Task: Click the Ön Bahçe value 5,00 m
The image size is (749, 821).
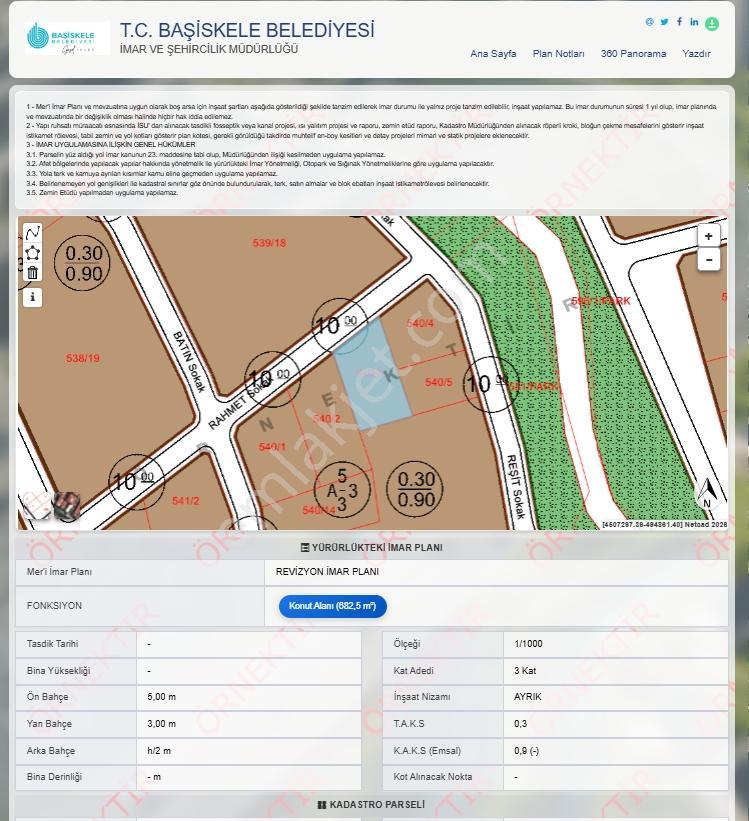Action: tap(161, 697)
